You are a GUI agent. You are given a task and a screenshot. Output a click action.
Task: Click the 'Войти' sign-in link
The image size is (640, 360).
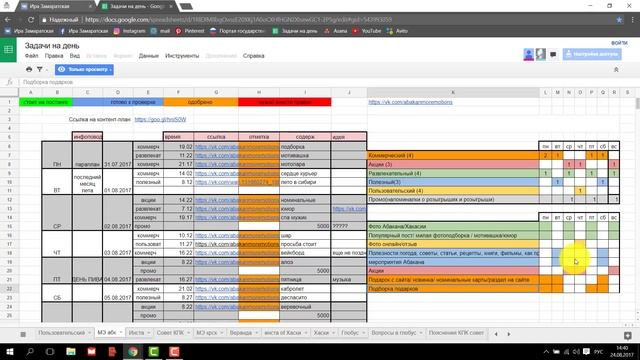[619, 43]
